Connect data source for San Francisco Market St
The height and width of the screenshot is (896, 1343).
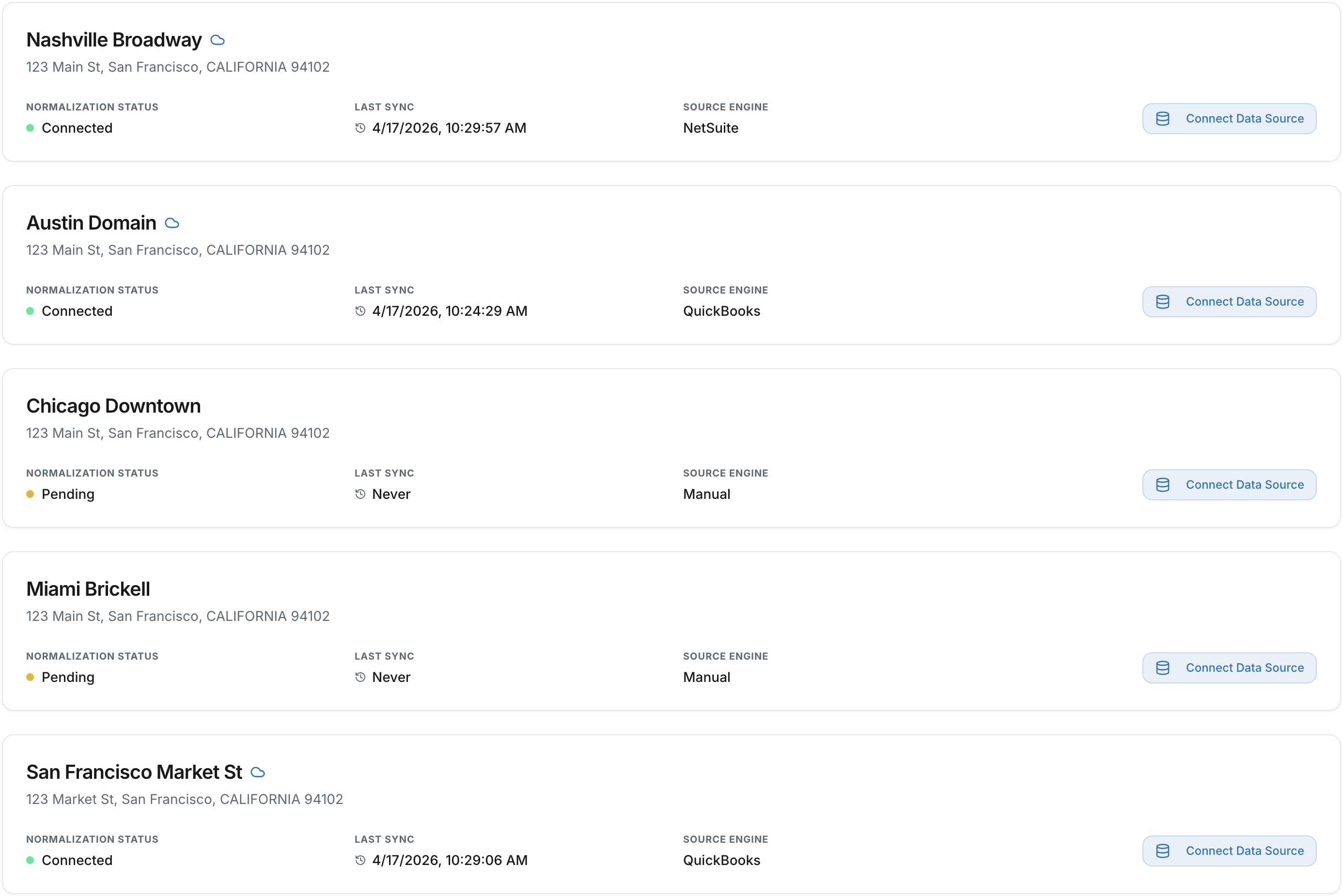tap(1229, 851)
